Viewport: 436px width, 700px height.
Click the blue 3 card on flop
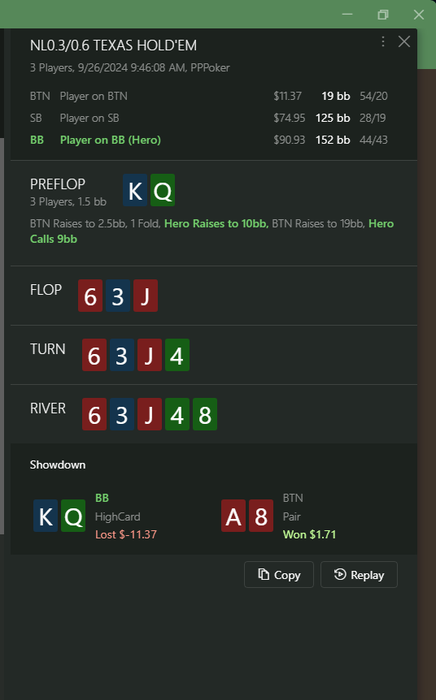point(118,296)
